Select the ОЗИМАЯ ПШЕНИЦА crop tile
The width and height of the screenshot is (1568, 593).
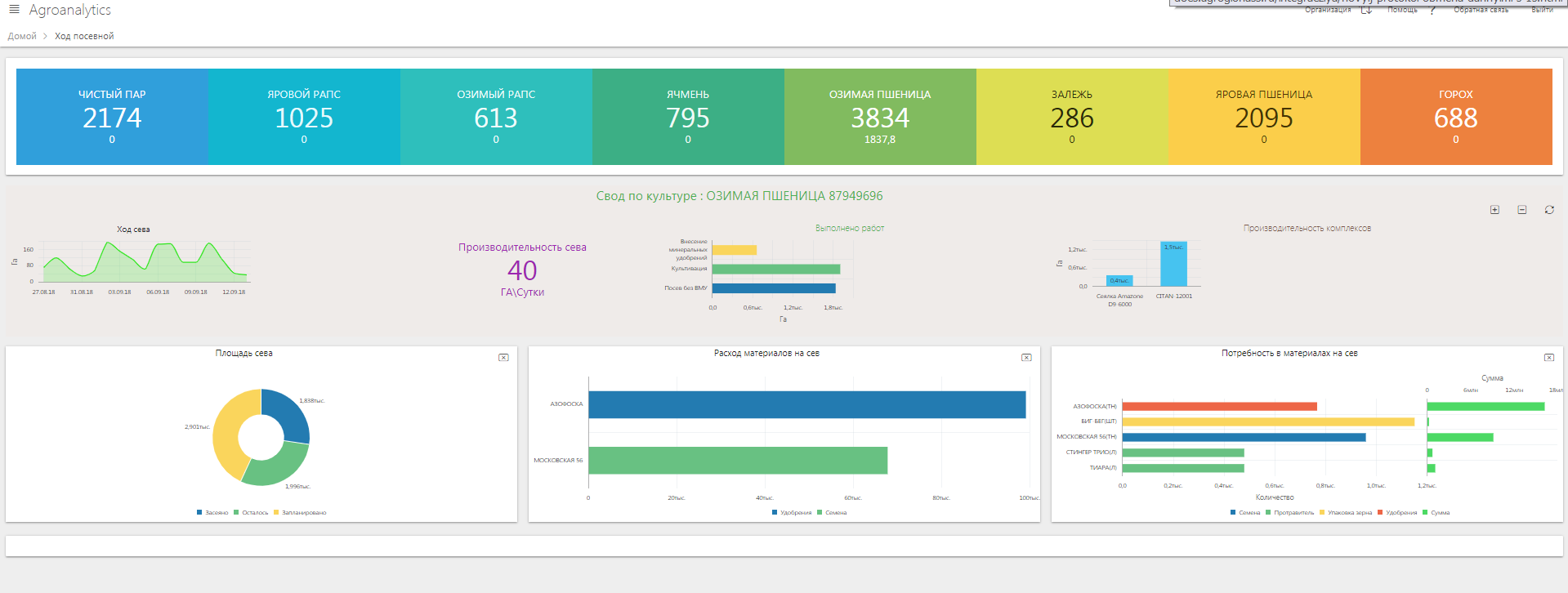[x=880, y=117]
